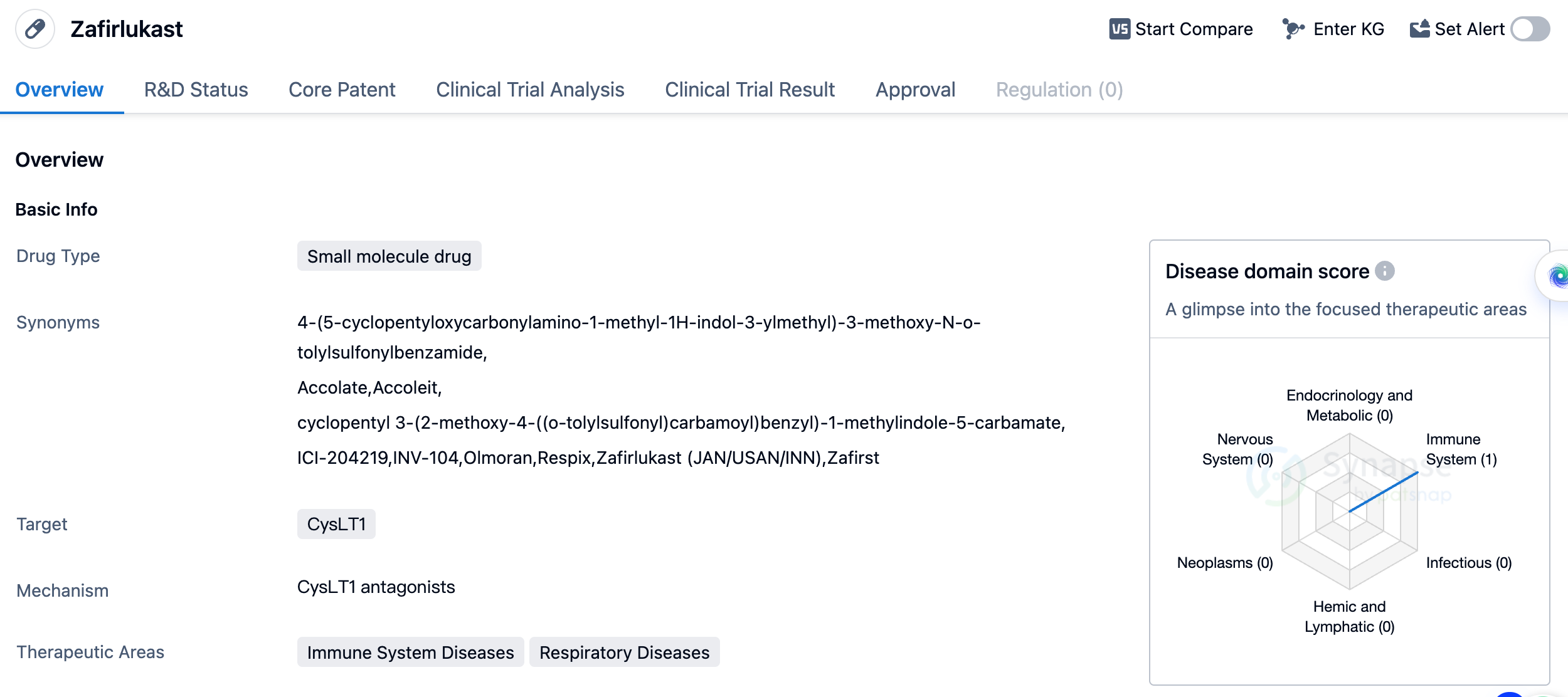Toggle the Set Alert switch

click(x=1530, y=29)
